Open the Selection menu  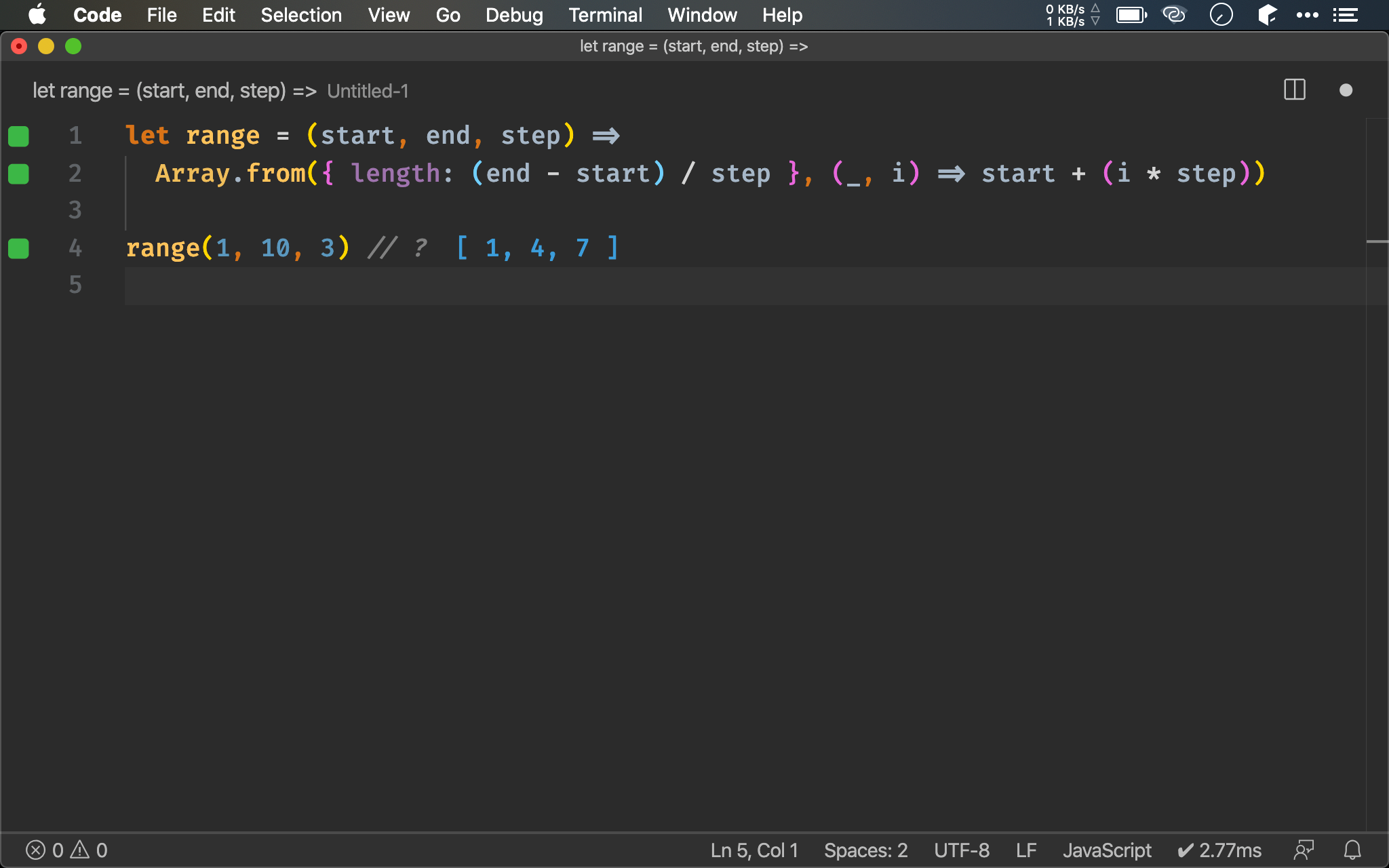[x=301, y=15]
